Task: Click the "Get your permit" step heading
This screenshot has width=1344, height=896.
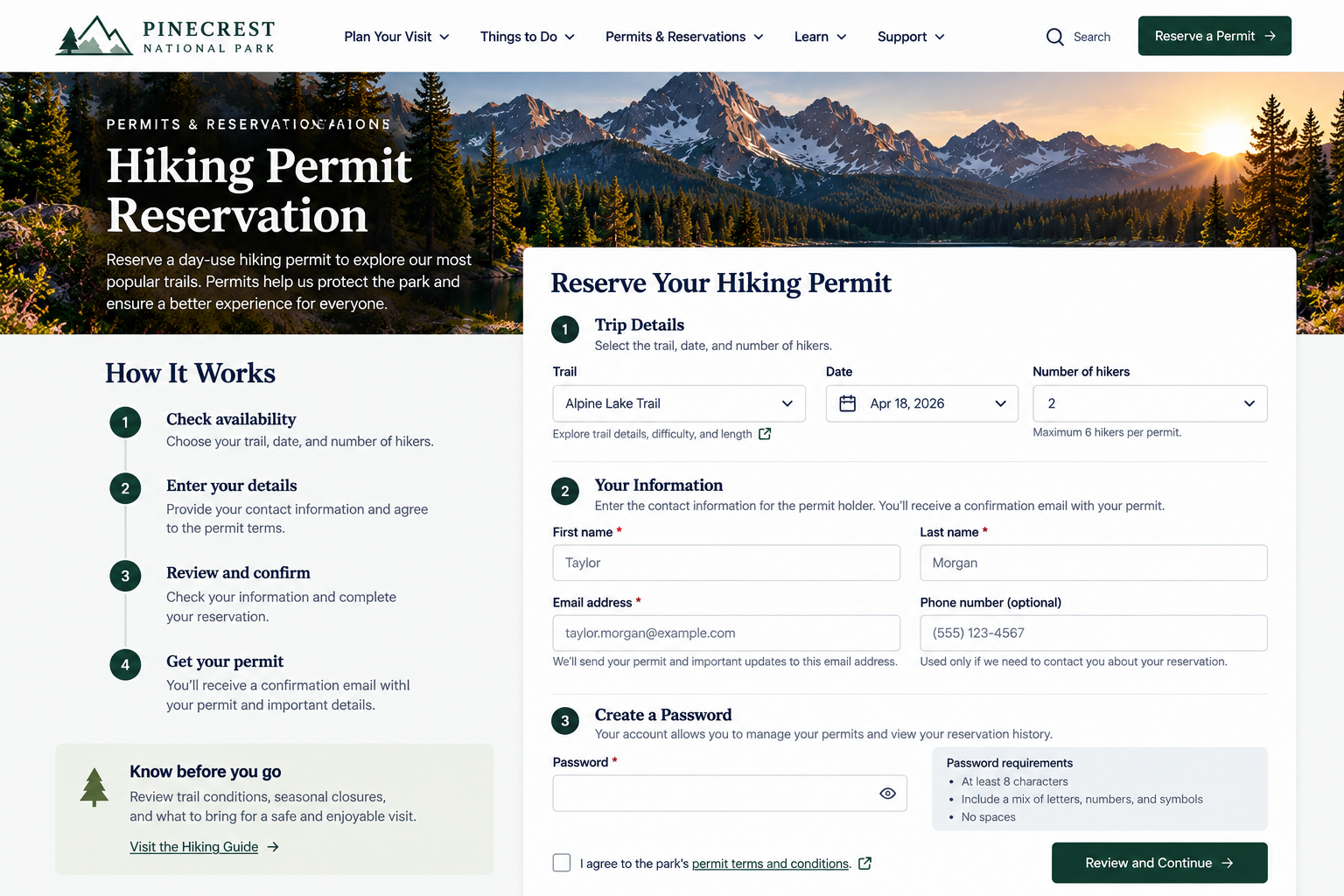Action: coord(225,661)
